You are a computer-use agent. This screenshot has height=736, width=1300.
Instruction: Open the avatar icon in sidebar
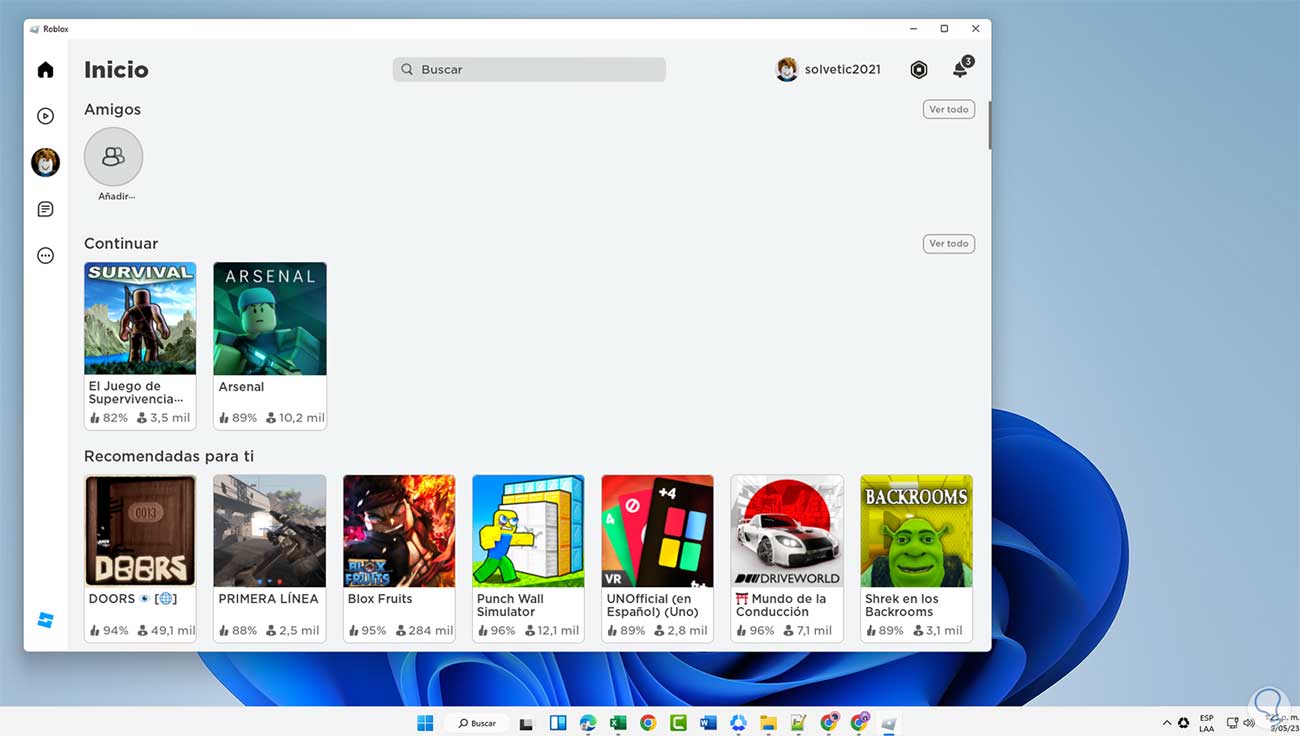tap(45, 162)
